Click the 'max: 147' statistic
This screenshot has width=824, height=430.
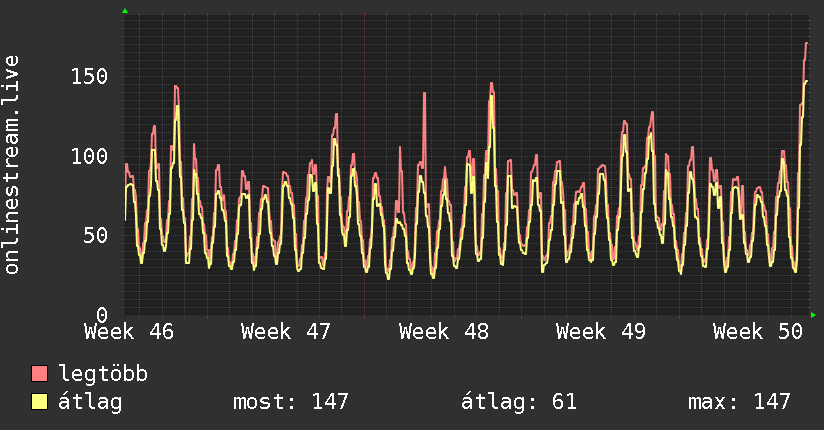click(739, 402)
